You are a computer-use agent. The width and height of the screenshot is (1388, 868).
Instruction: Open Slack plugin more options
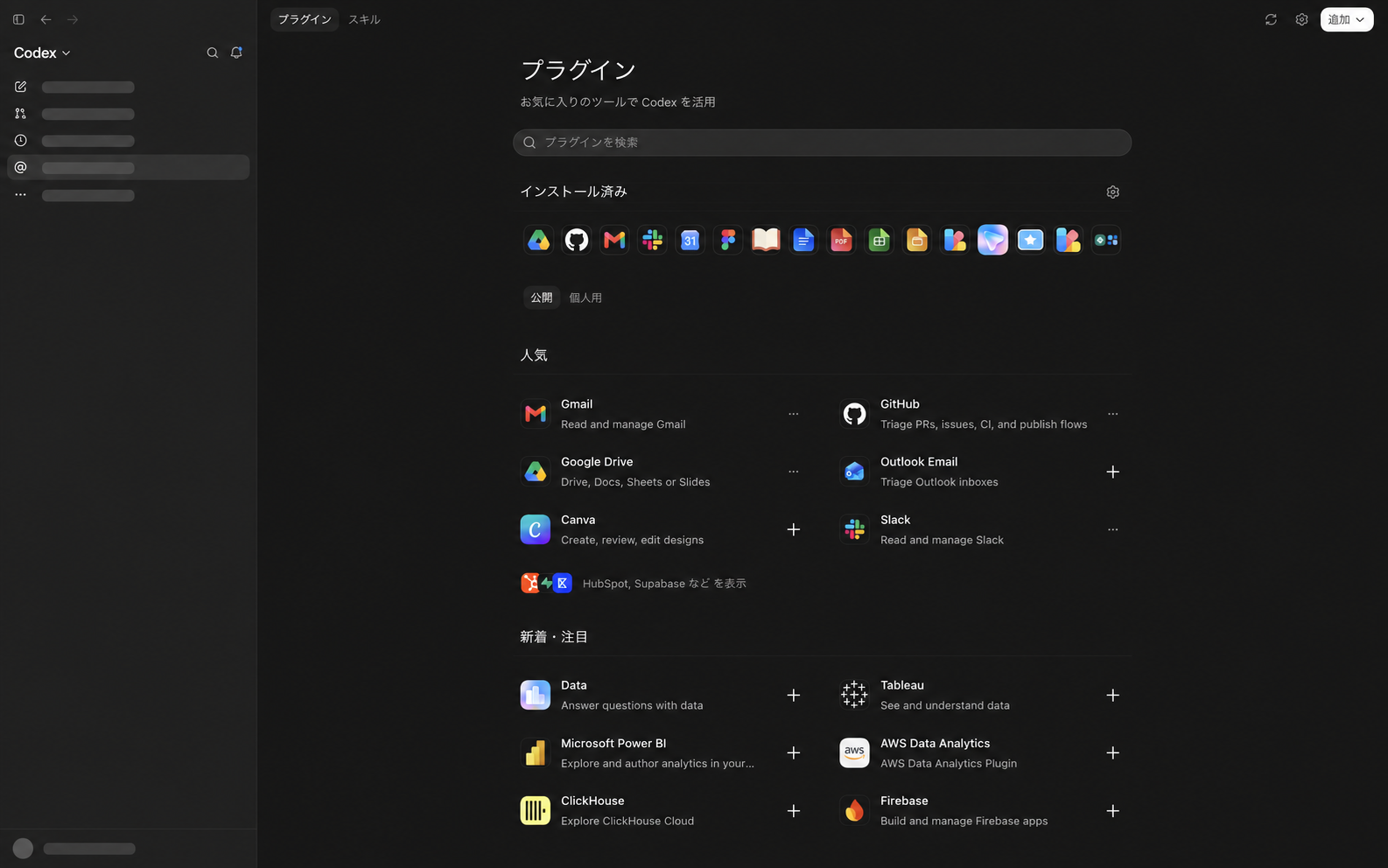[1112, 529]
